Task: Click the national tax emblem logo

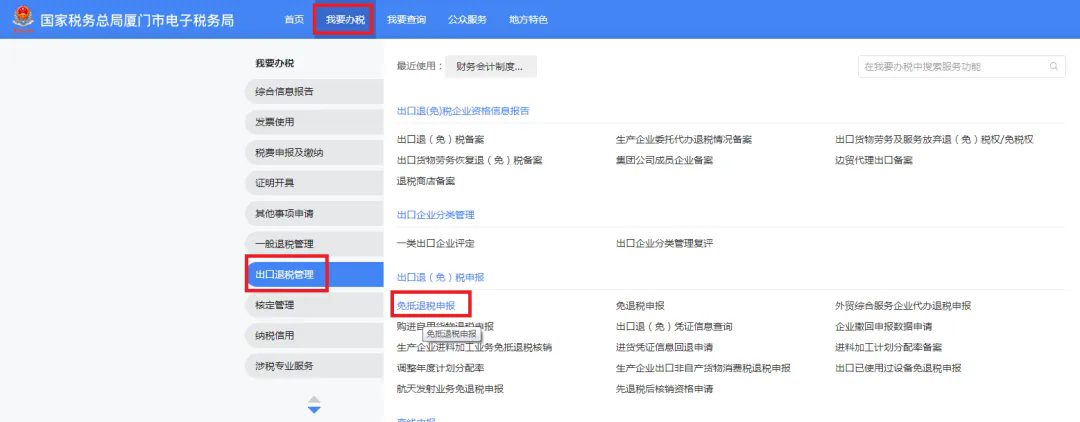Action: [23, 19]
